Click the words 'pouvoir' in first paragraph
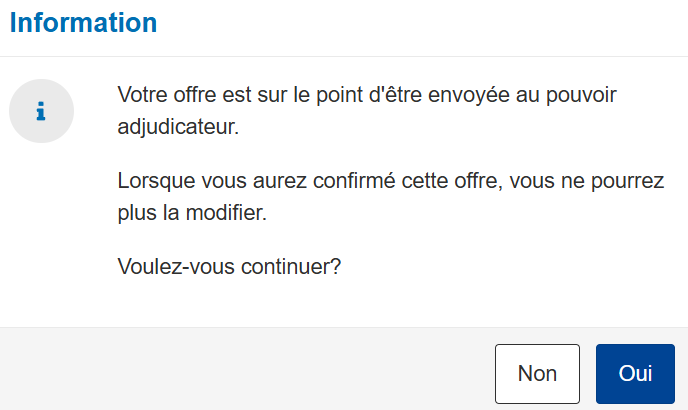Viewport: 688px width, 410px height. (581, 95)
